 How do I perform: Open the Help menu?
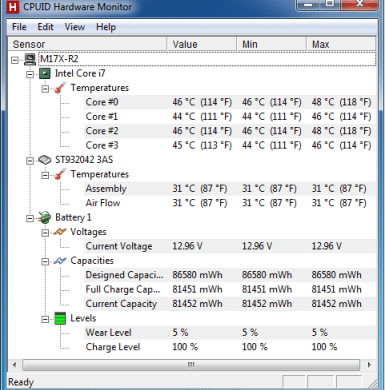point(106,27)
